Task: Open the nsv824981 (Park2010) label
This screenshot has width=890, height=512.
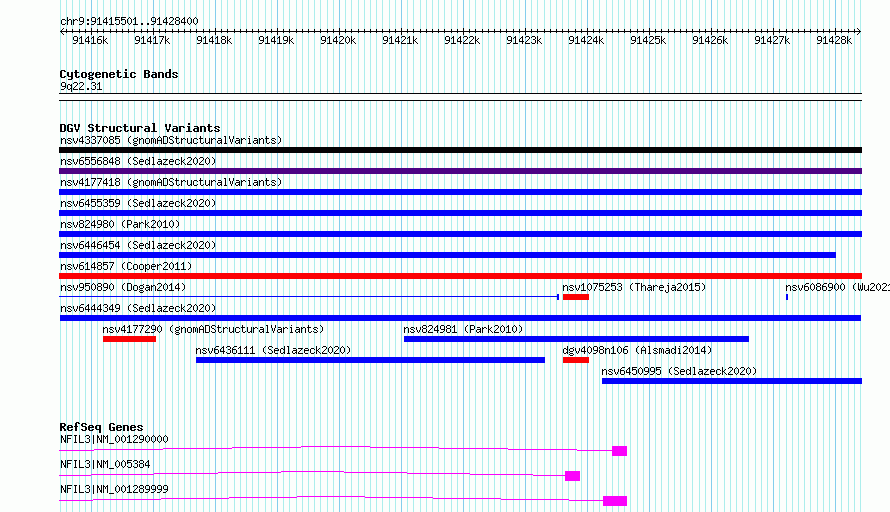Action: (463, 329)
